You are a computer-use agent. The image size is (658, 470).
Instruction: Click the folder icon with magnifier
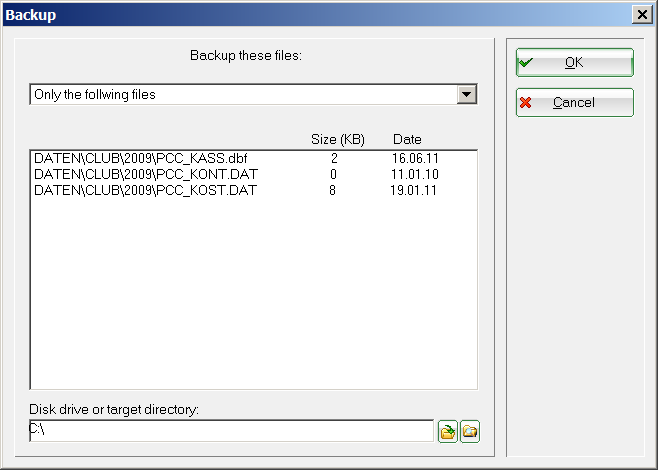coord(470,431)
